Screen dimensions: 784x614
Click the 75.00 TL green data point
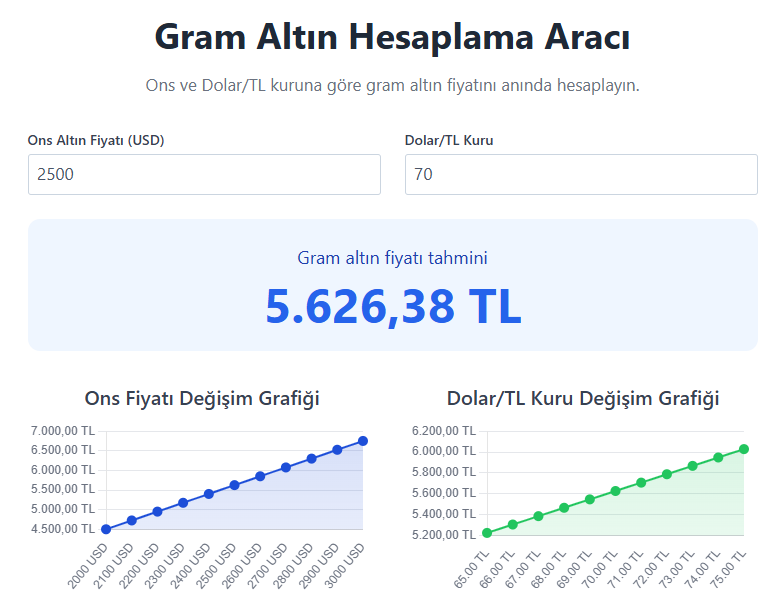tap(744, 449)
